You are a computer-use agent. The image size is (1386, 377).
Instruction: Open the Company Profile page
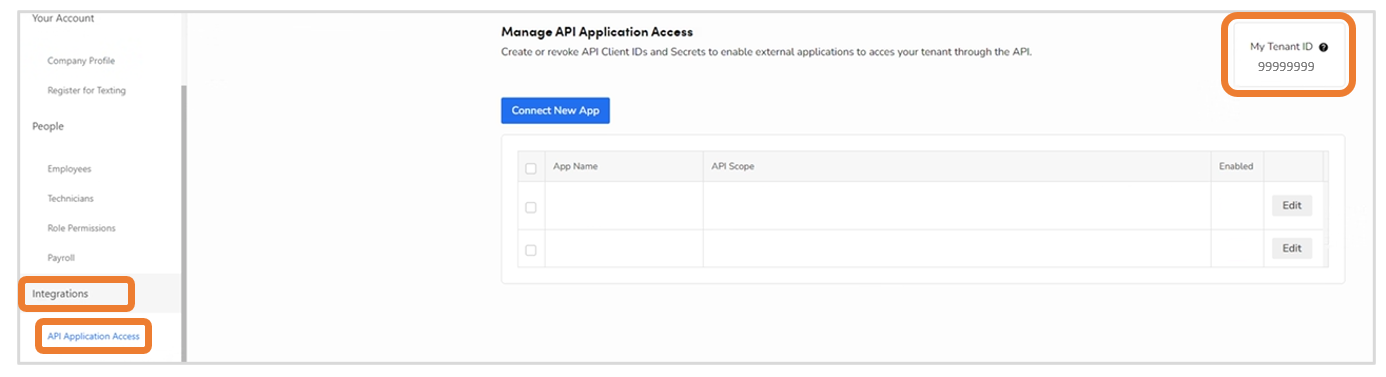[81, 61]
